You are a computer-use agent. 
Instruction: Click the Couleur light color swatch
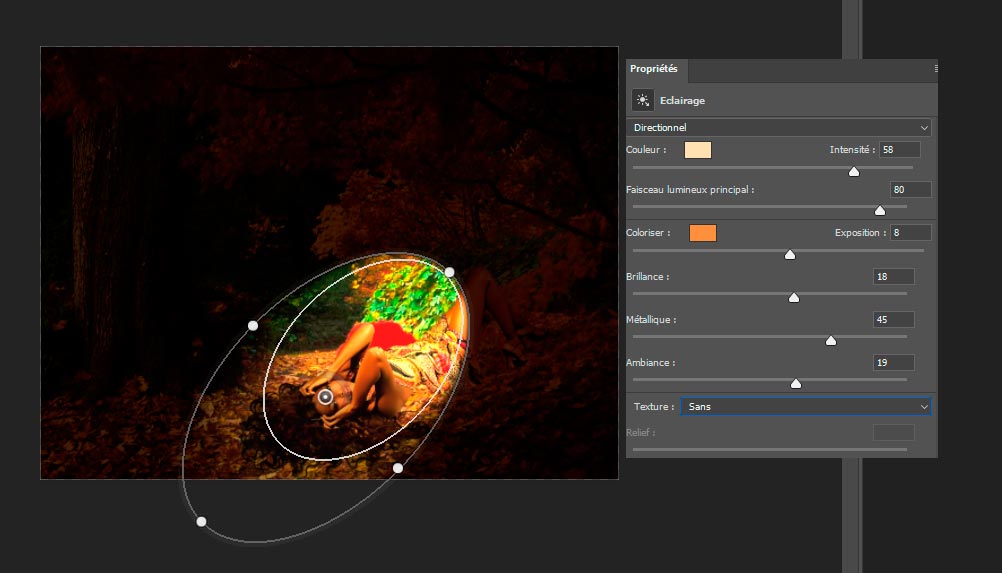pos(698,150)
